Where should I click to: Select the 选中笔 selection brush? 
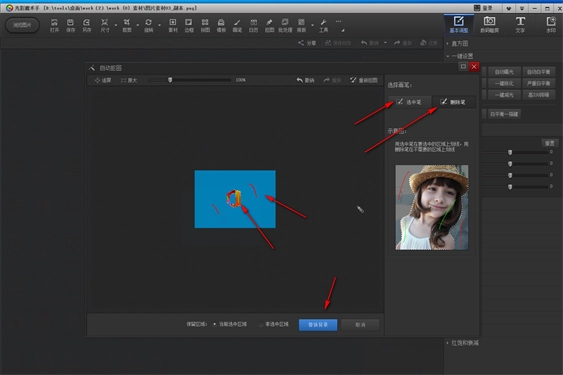click(x=409, y=102)
